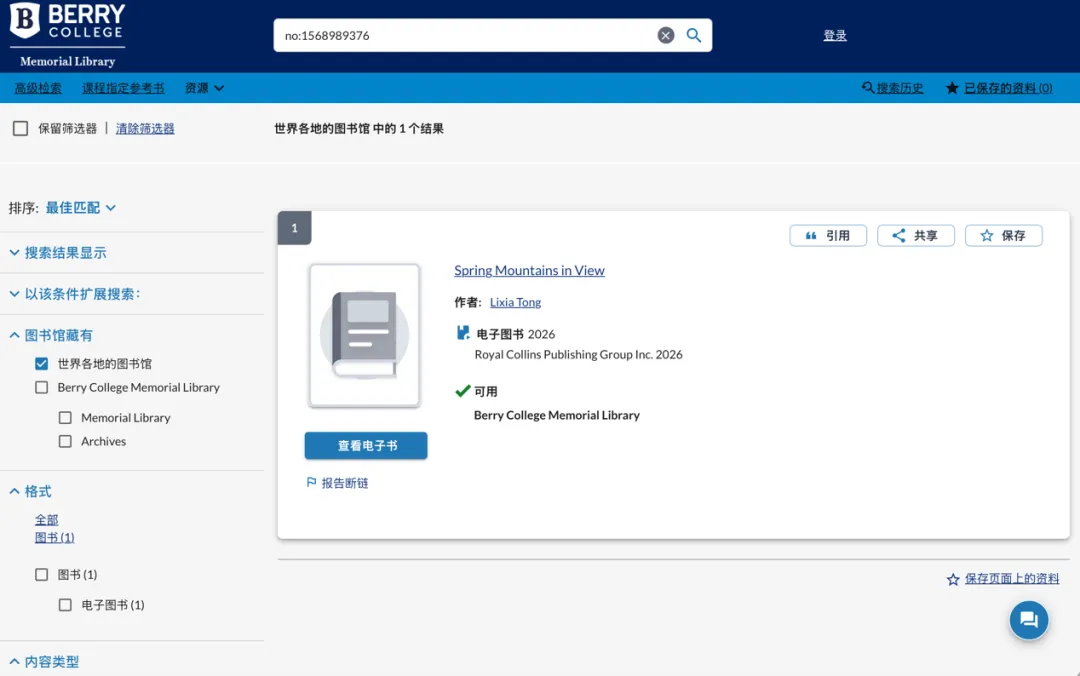Image resolution: width=1080 pixels, height=676 pixels.
Task: Open the Spring Mountains in View title
Action: tap(529, 270)
